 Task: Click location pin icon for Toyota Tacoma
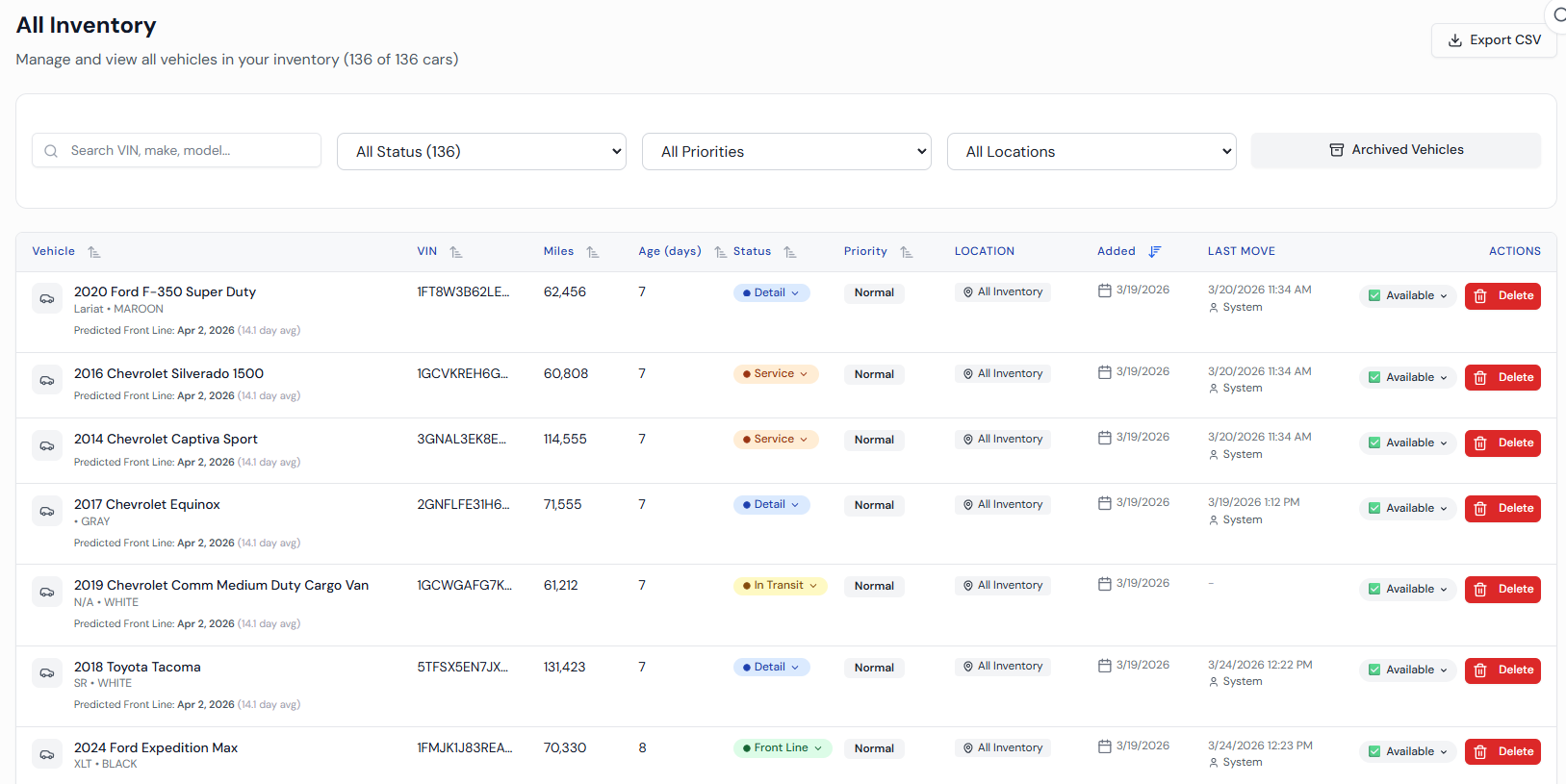point(968,667)
